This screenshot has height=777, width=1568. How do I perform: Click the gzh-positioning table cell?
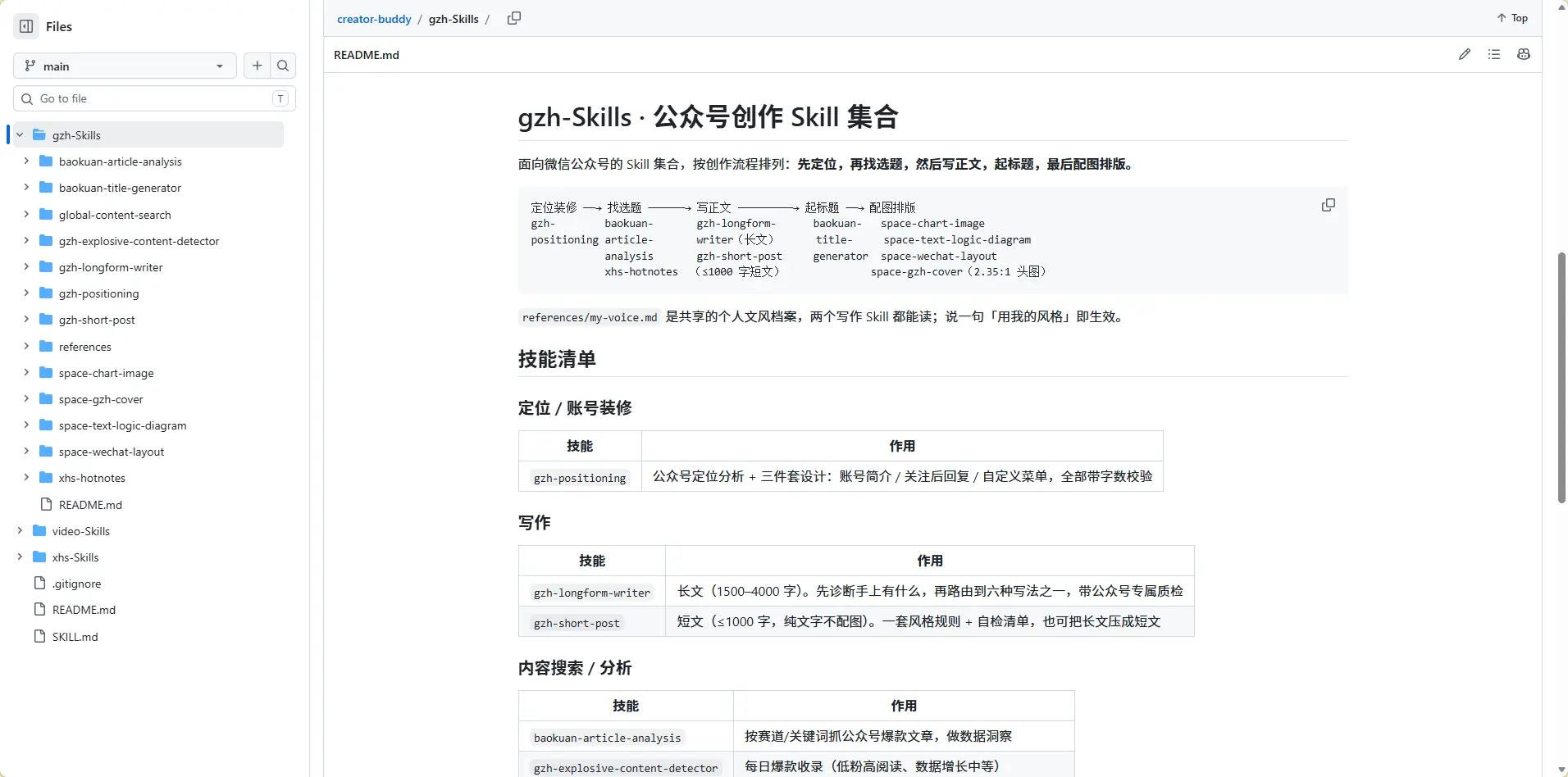click(580, 477)
